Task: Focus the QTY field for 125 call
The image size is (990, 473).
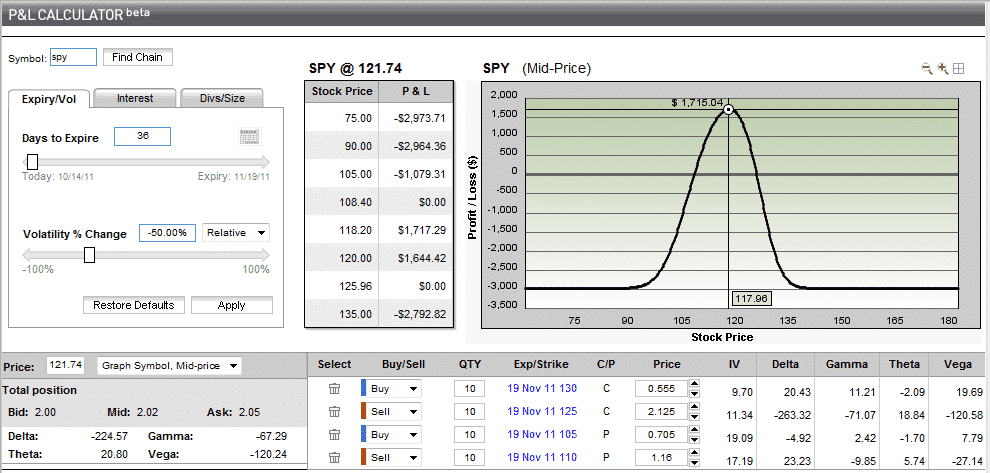Action: pyautogui.click(x=470, y=412)
